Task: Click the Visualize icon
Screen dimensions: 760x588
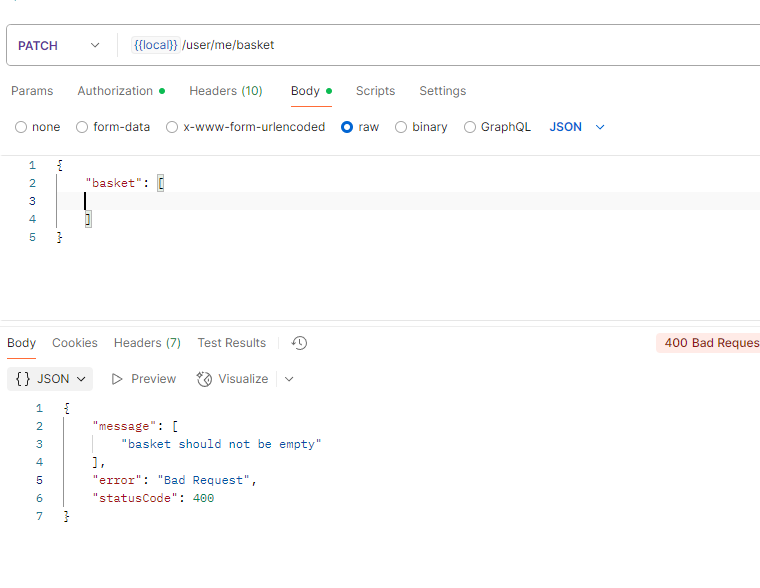Action: click(x=204, y=379)
